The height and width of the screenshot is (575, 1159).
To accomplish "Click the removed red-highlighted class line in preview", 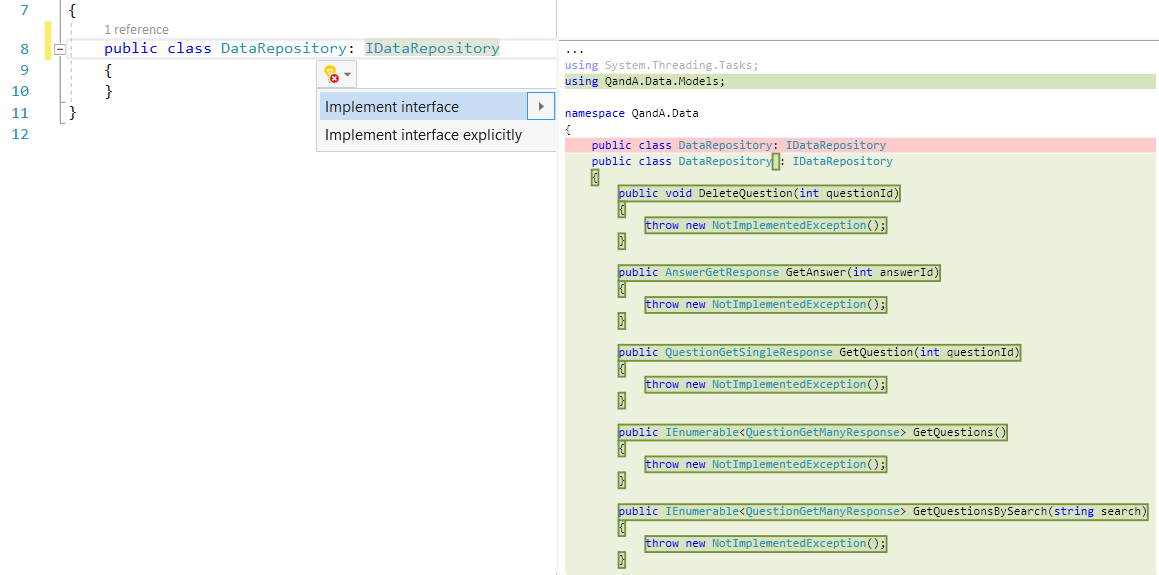I will click(x=738, y=145).
